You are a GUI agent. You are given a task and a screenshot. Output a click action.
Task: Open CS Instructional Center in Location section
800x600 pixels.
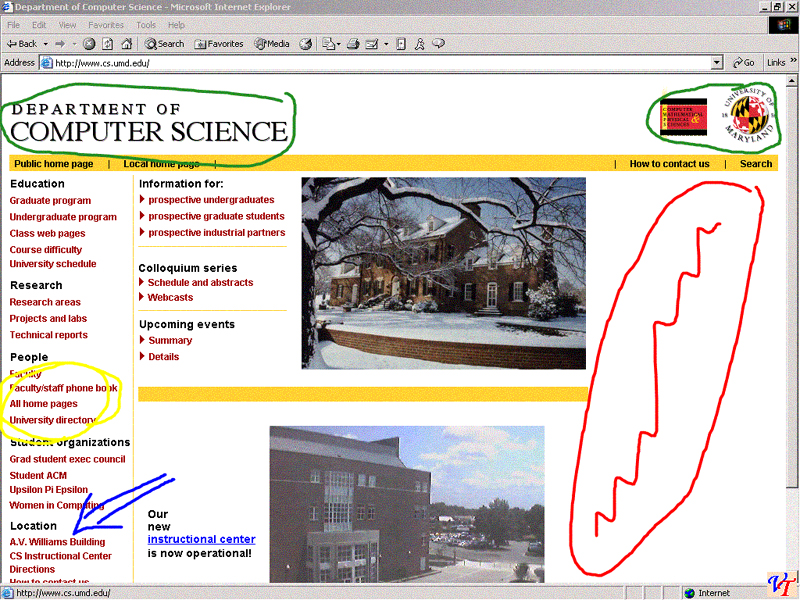point(60,556)
